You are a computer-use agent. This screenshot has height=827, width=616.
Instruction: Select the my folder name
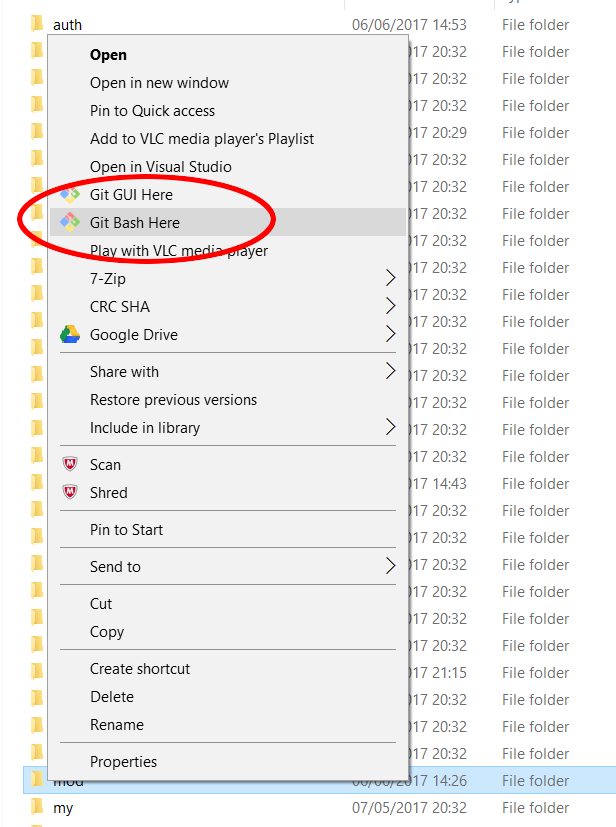coord(63,808)
